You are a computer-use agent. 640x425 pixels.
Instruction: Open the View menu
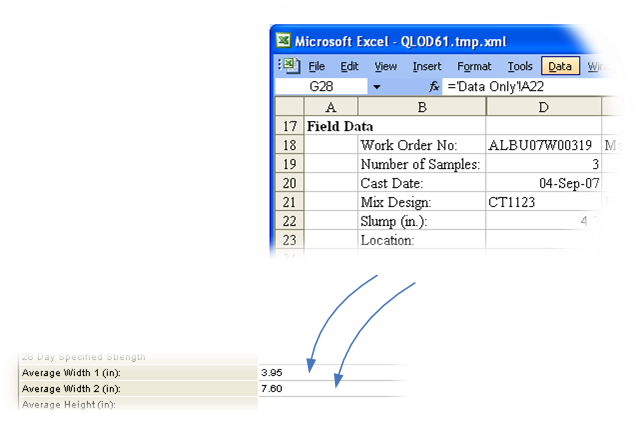tap(385, 67)
